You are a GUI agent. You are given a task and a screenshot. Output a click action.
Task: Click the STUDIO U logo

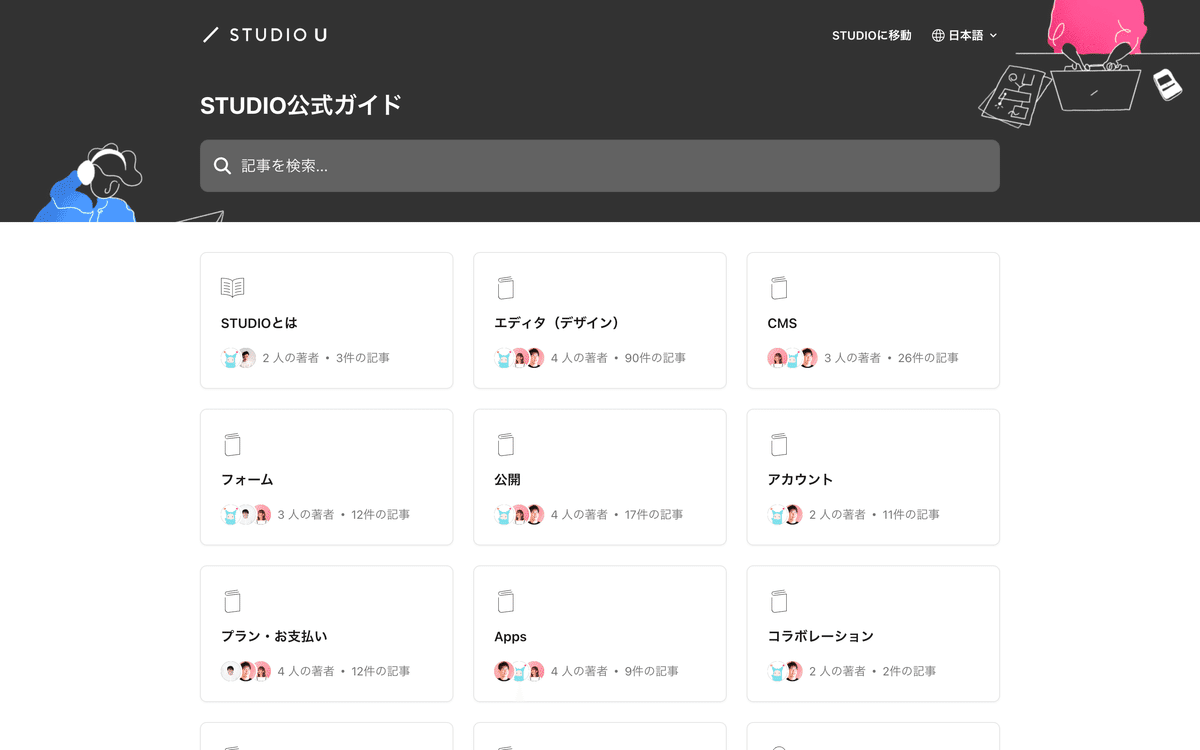264,35
